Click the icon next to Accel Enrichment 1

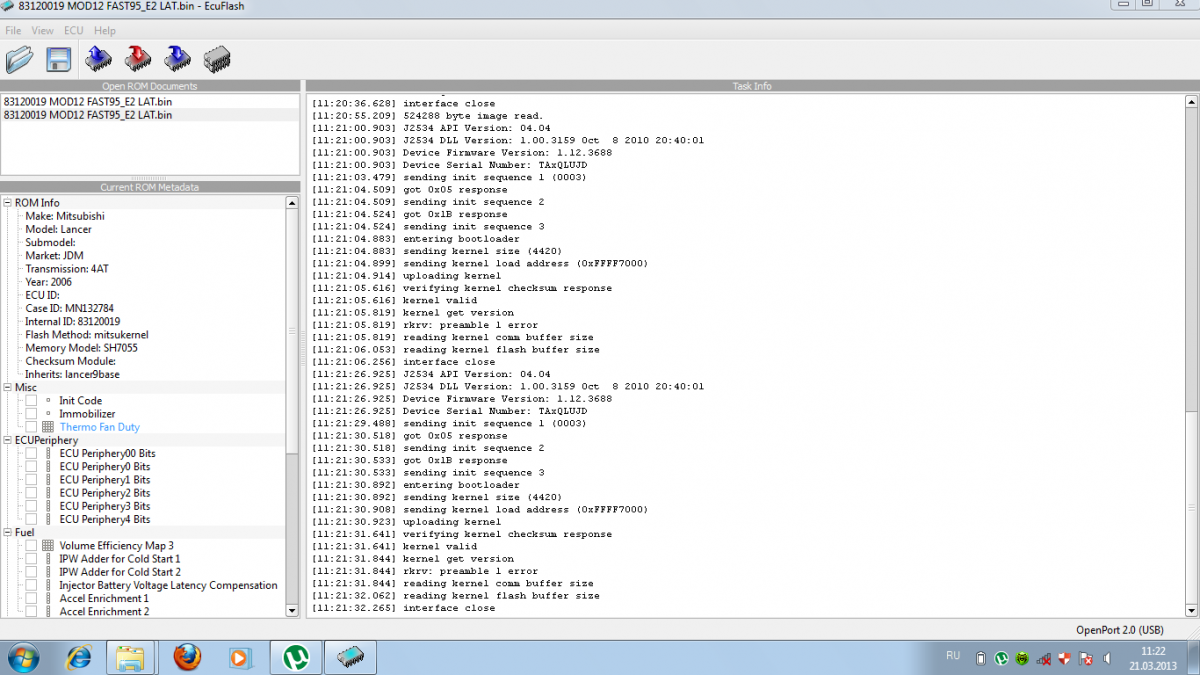(x=48, y=598)
